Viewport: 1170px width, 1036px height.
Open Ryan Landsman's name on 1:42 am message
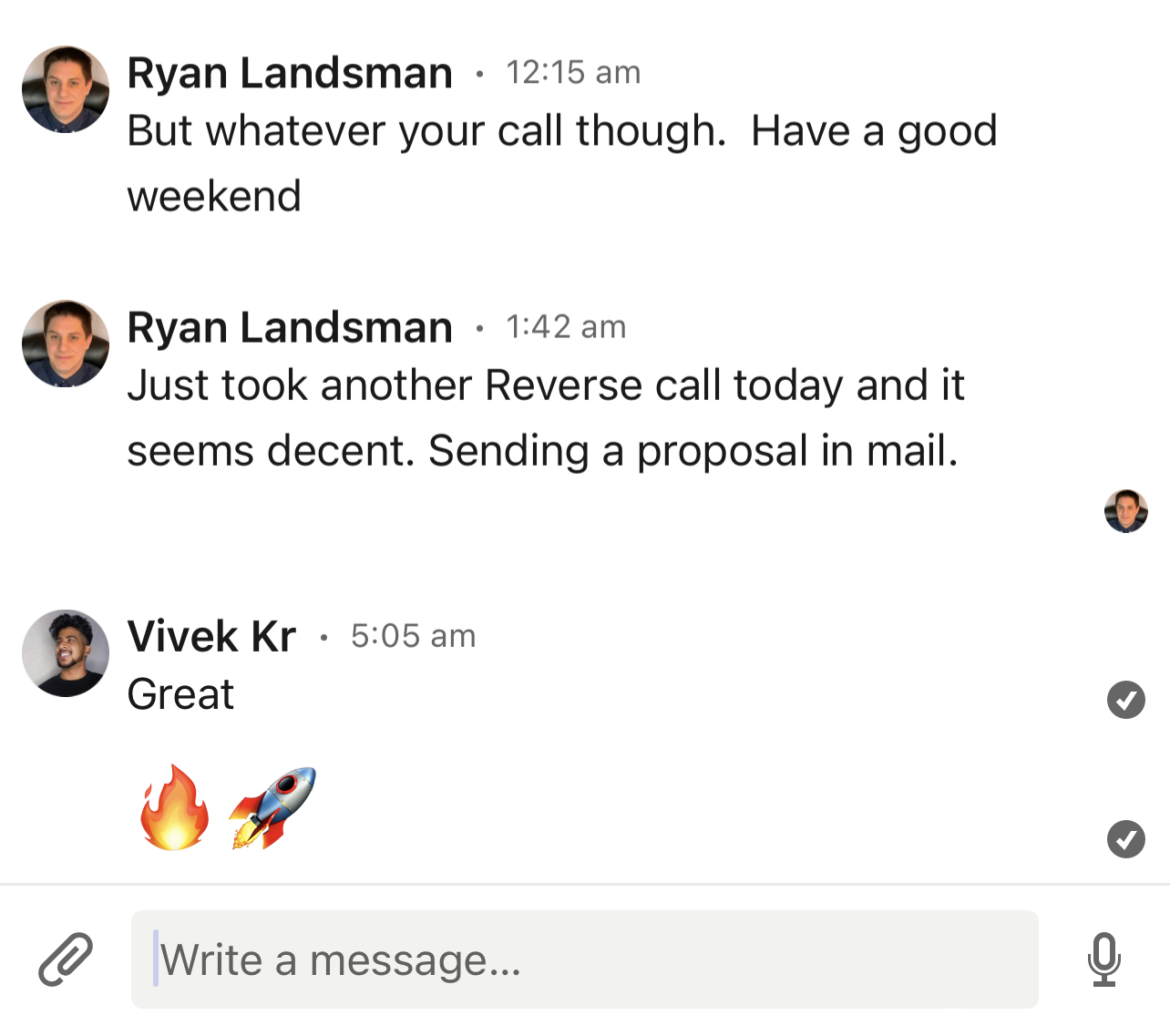290,327
